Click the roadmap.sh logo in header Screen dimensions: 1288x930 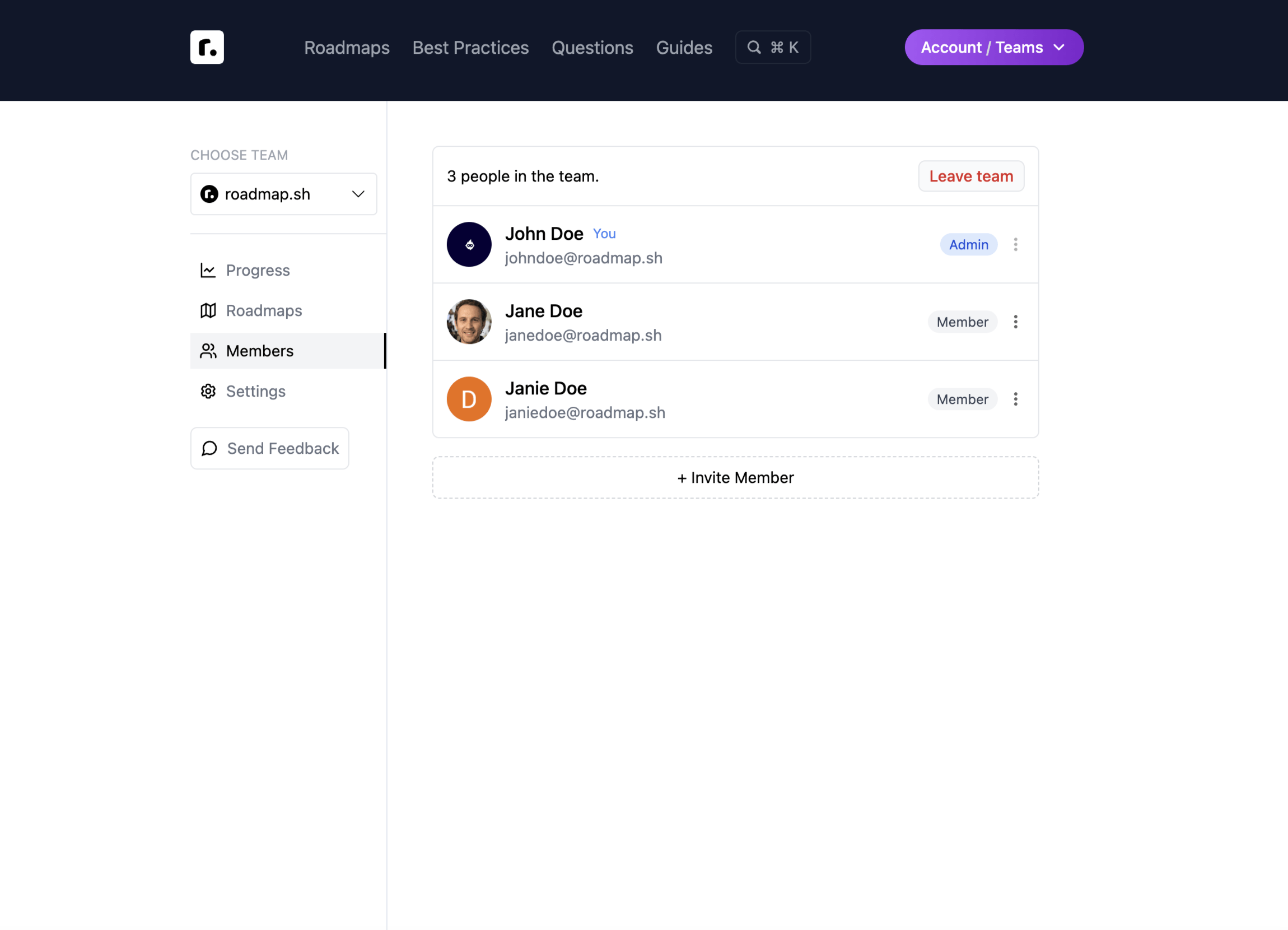(x=207, y=47)
